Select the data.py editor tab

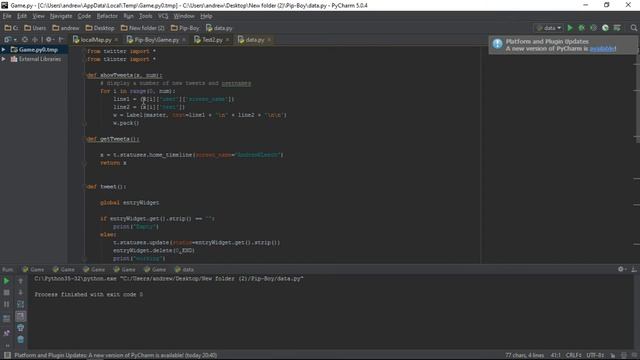pyautogui.click(x=255, y=40)
